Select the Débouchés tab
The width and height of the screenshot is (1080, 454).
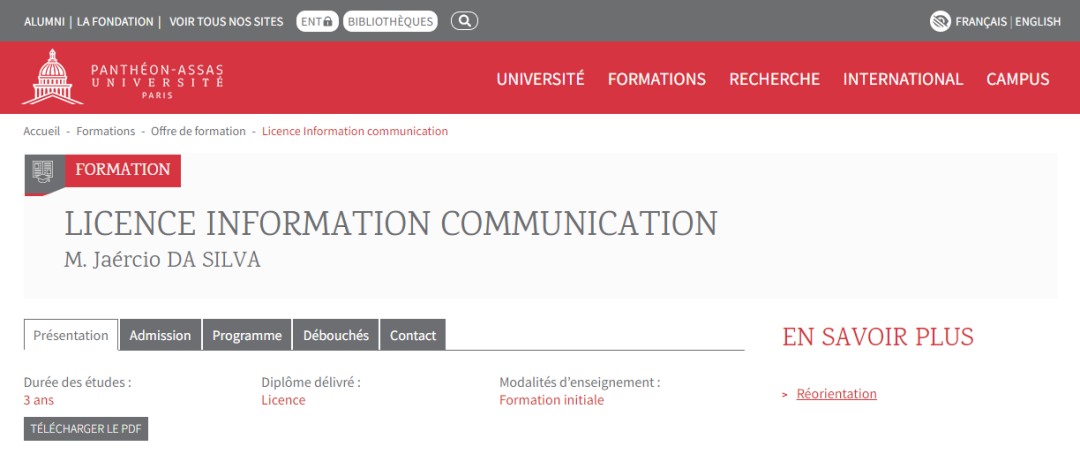click(x=336, y=335)
